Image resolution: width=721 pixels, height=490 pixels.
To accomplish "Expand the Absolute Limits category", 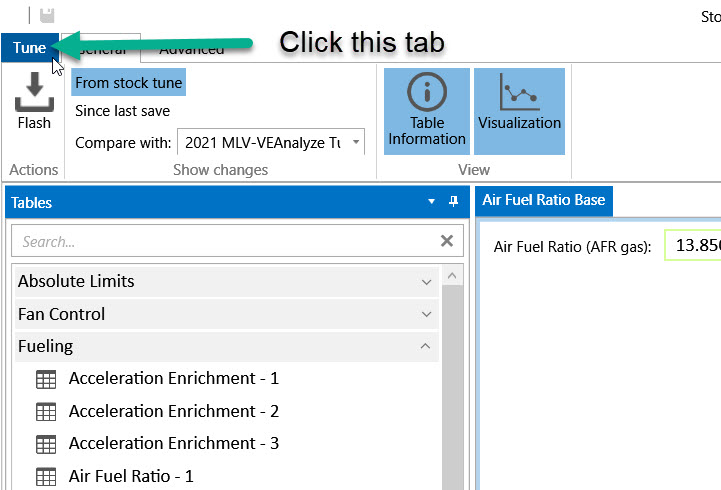I will [x=427, y=282].
